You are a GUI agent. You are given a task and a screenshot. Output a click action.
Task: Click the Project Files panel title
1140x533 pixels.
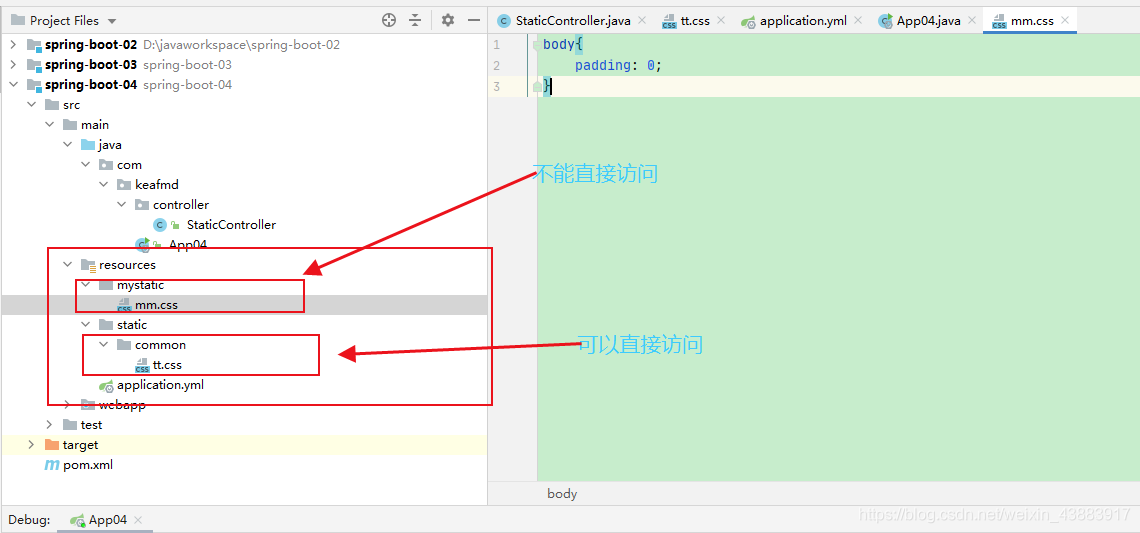(65, 21)
